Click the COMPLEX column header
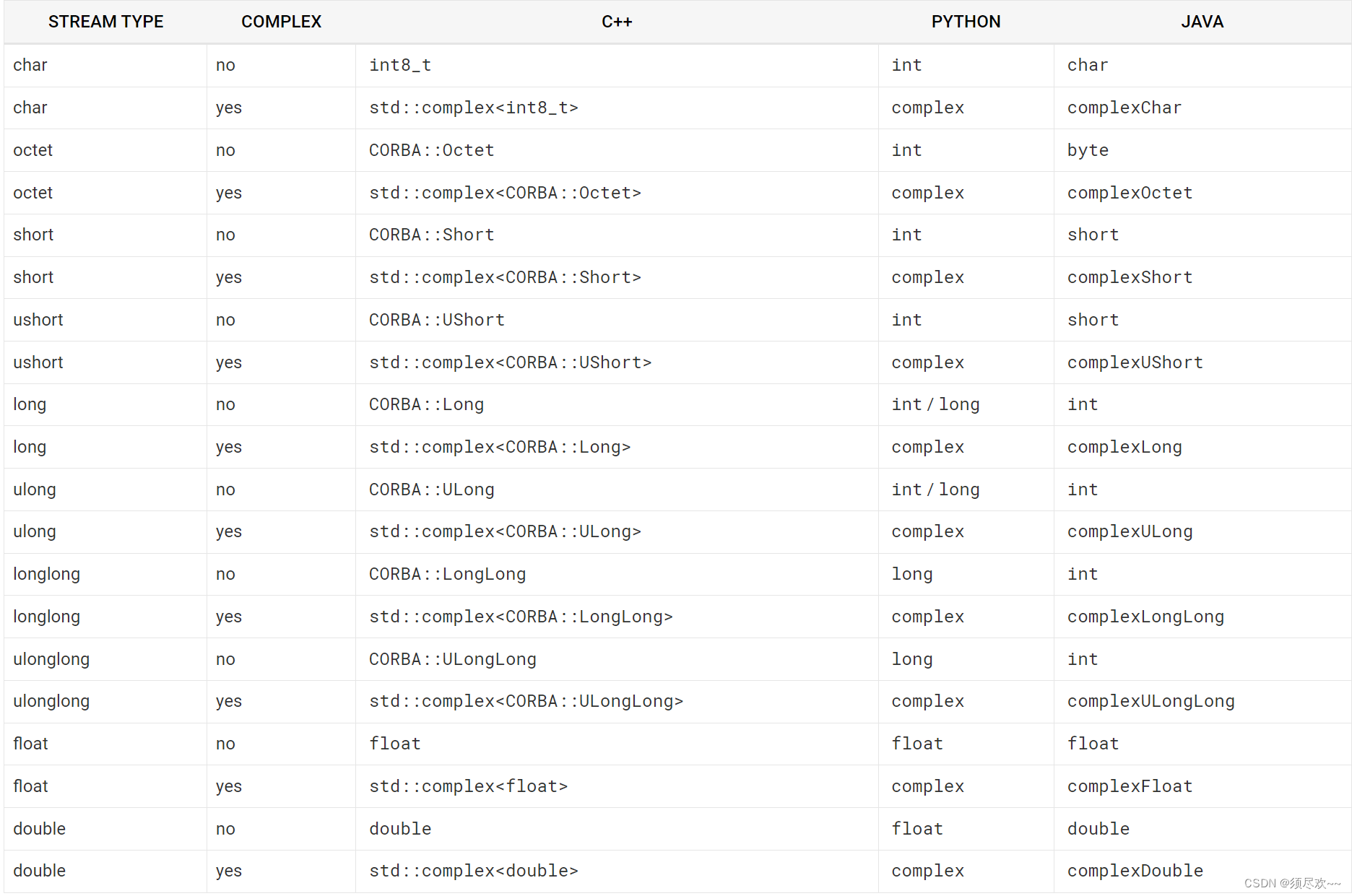1352x896 pixels. [x=281, y=22]
